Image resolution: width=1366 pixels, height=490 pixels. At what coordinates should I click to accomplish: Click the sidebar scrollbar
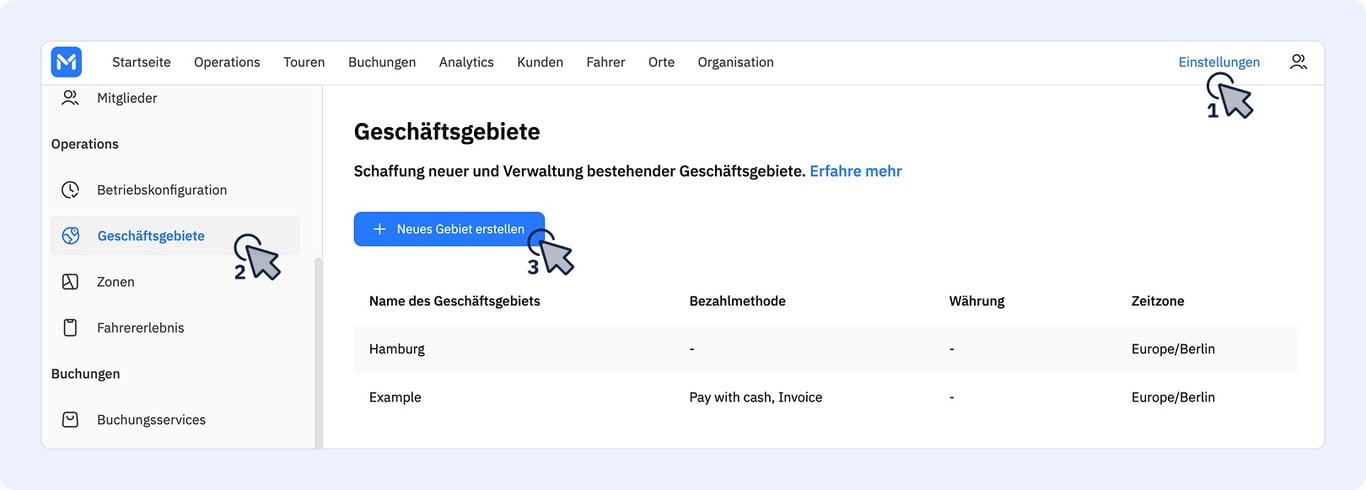click(319, 352)
